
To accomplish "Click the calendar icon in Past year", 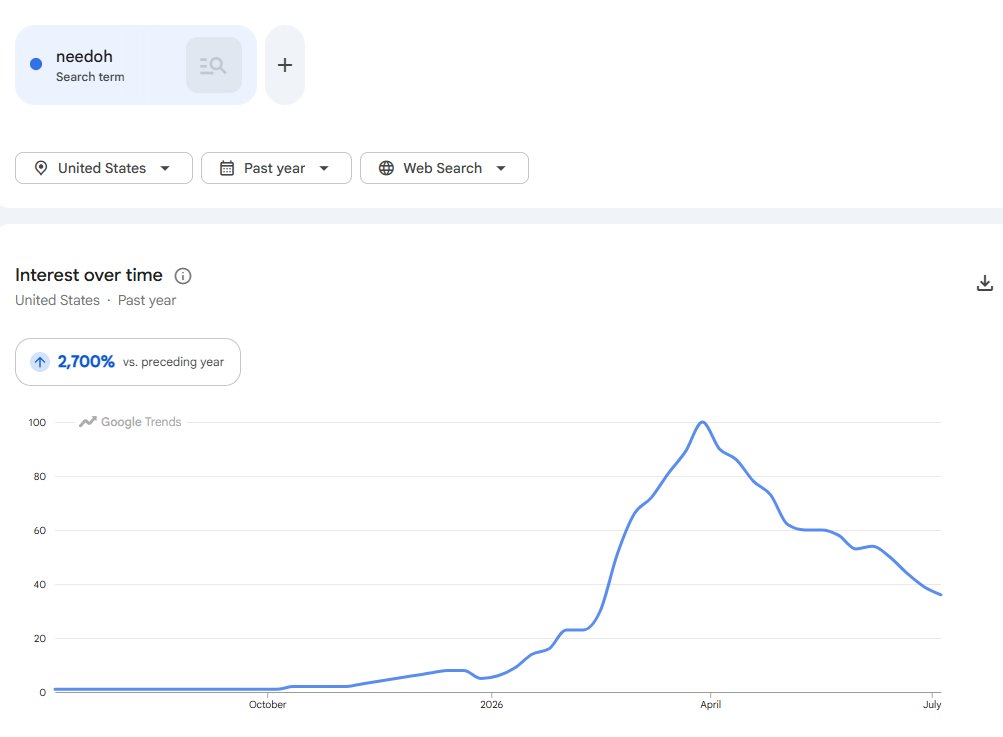I will click(x=227, y=168).
